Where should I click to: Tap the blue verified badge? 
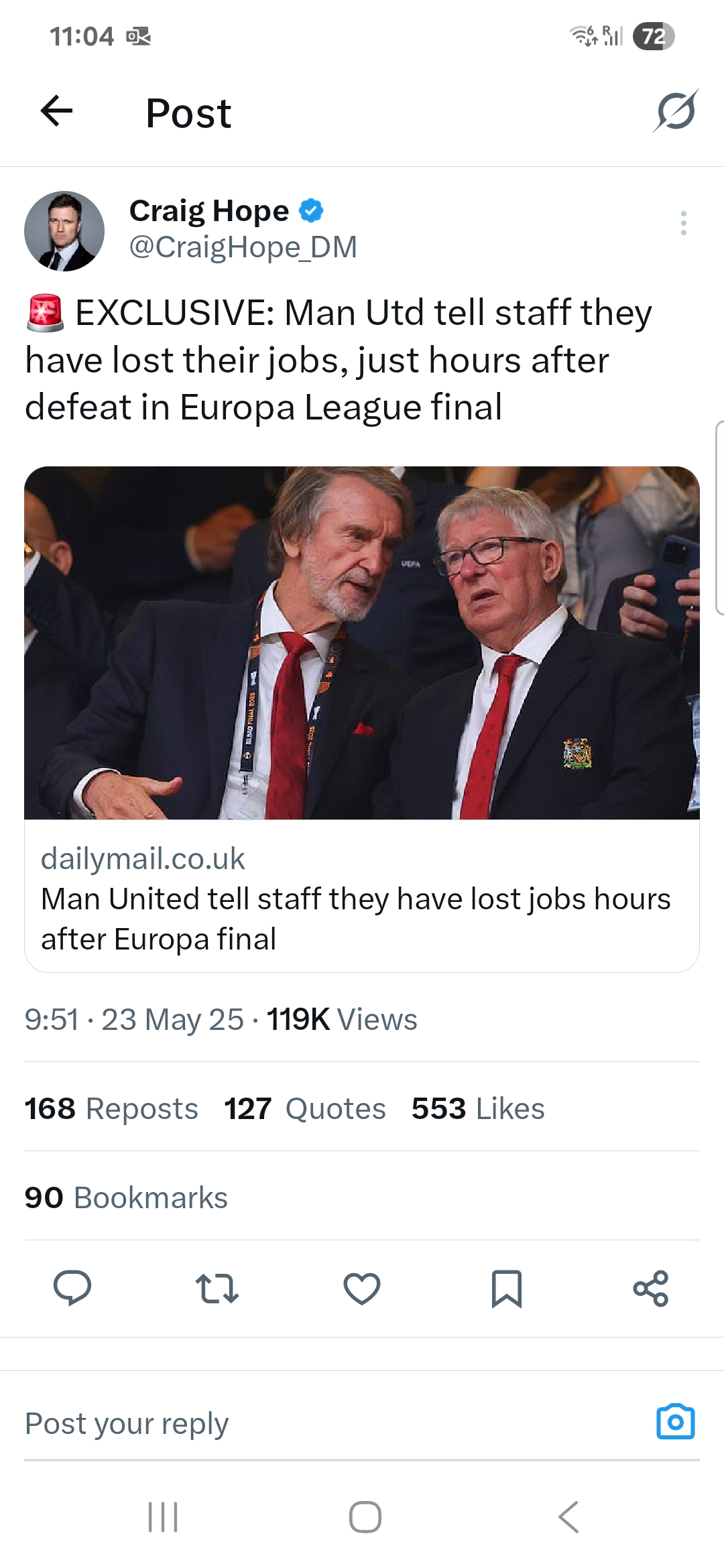(310, 211)
